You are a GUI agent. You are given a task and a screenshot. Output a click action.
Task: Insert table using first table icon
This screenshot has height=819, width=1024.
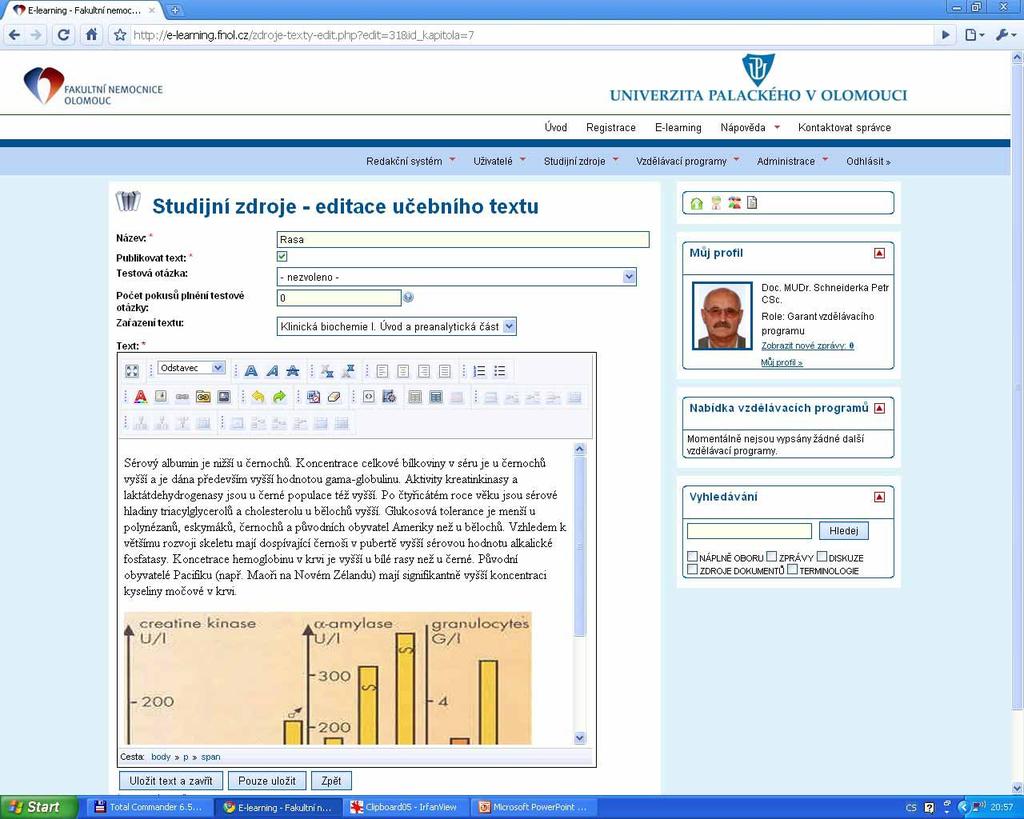(415, 396)
